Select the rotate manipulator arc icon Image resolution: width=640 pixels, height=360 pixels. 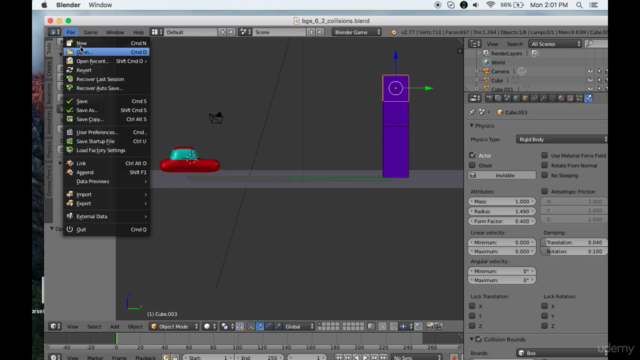coord(269,326)
